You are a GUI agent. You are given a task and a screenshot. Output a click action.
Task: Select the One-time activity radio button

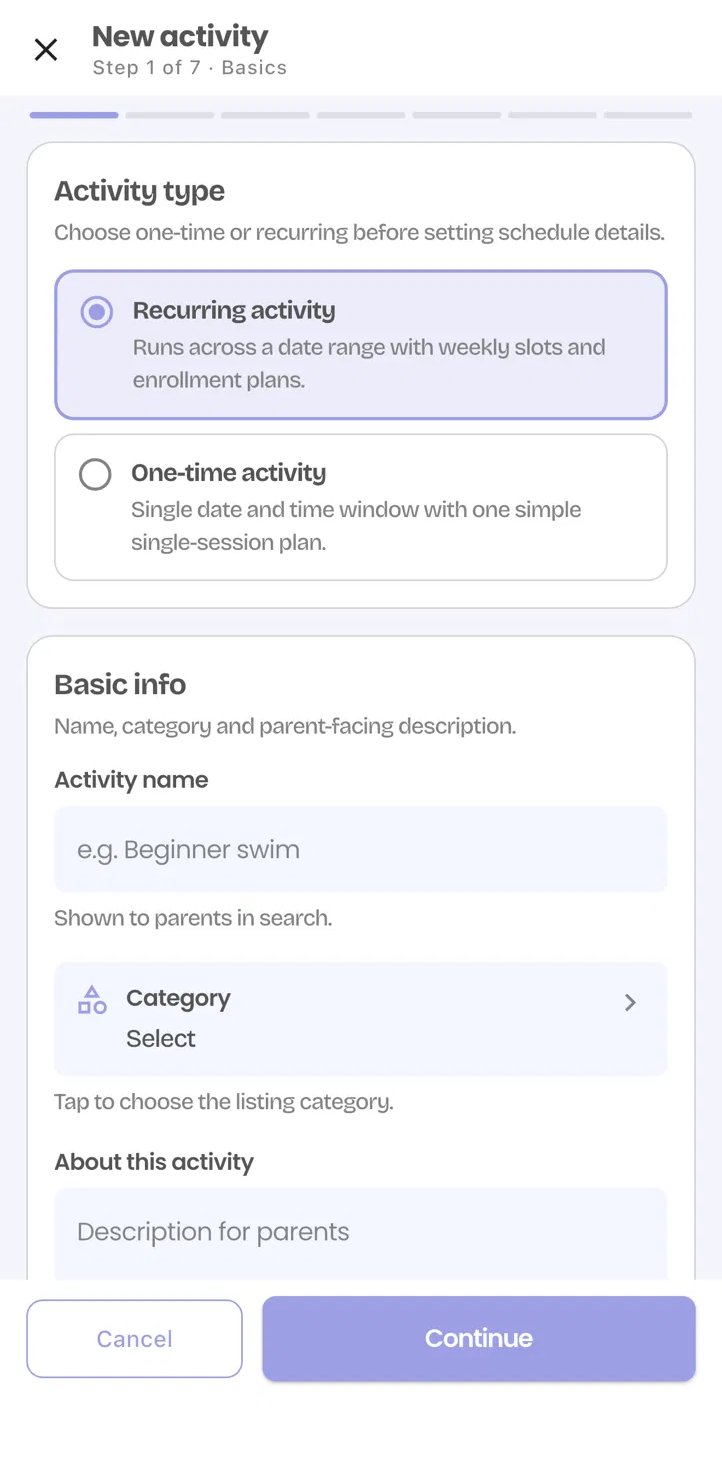95,474
